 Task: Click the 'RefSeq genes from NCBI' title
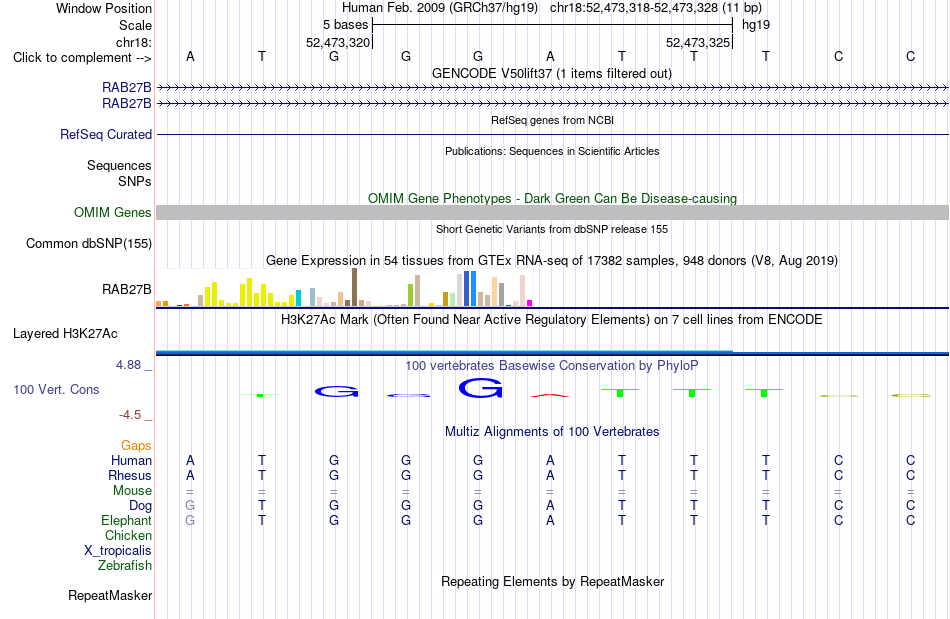click(x=553, y=120)
